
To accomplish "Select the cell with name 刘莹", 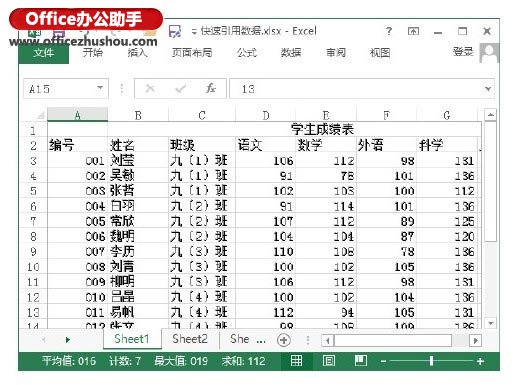I will [x=138, y=161].
